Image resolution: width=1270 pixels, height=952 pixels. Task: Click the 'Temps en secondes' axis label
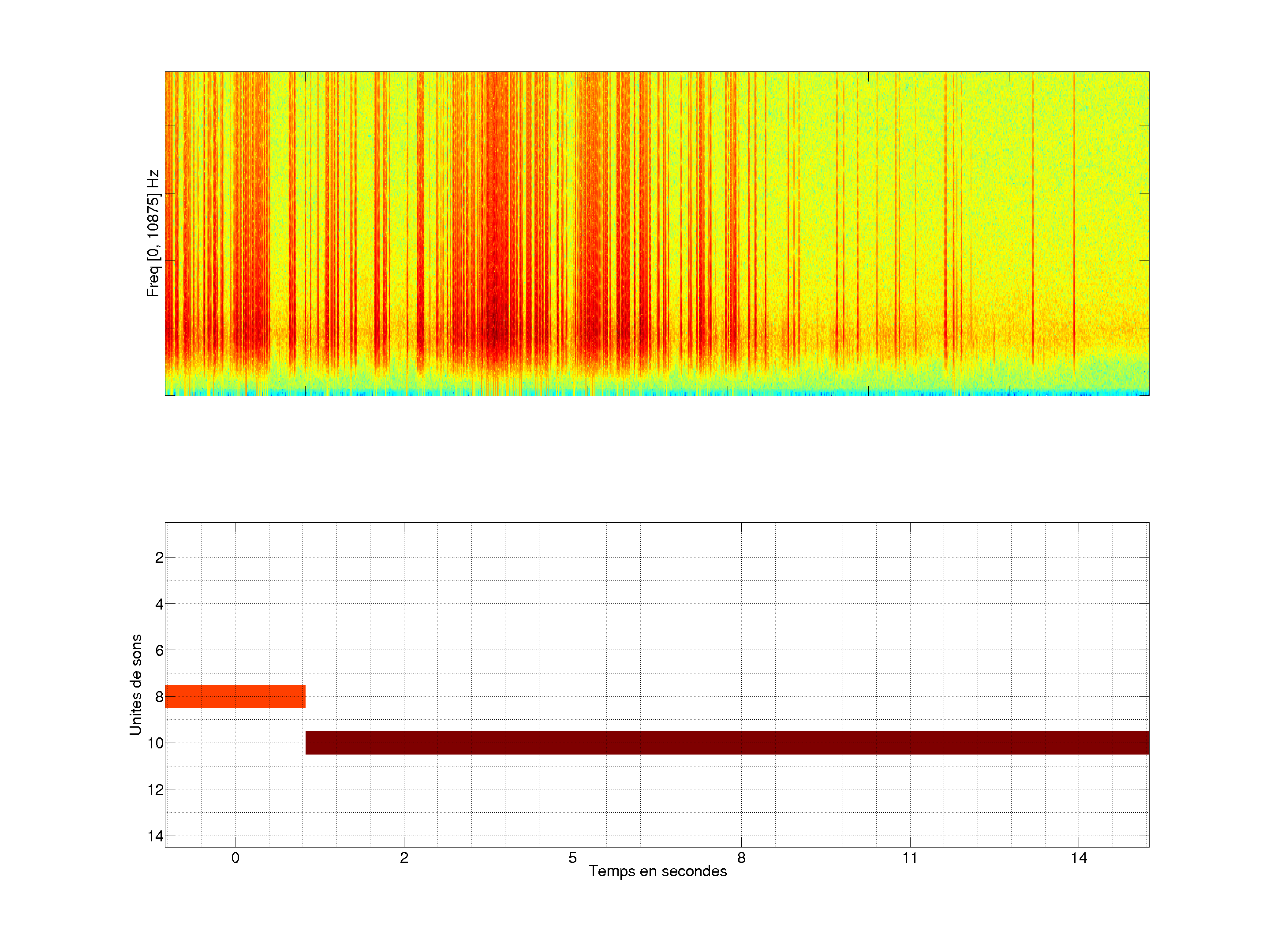click(657, 871)
